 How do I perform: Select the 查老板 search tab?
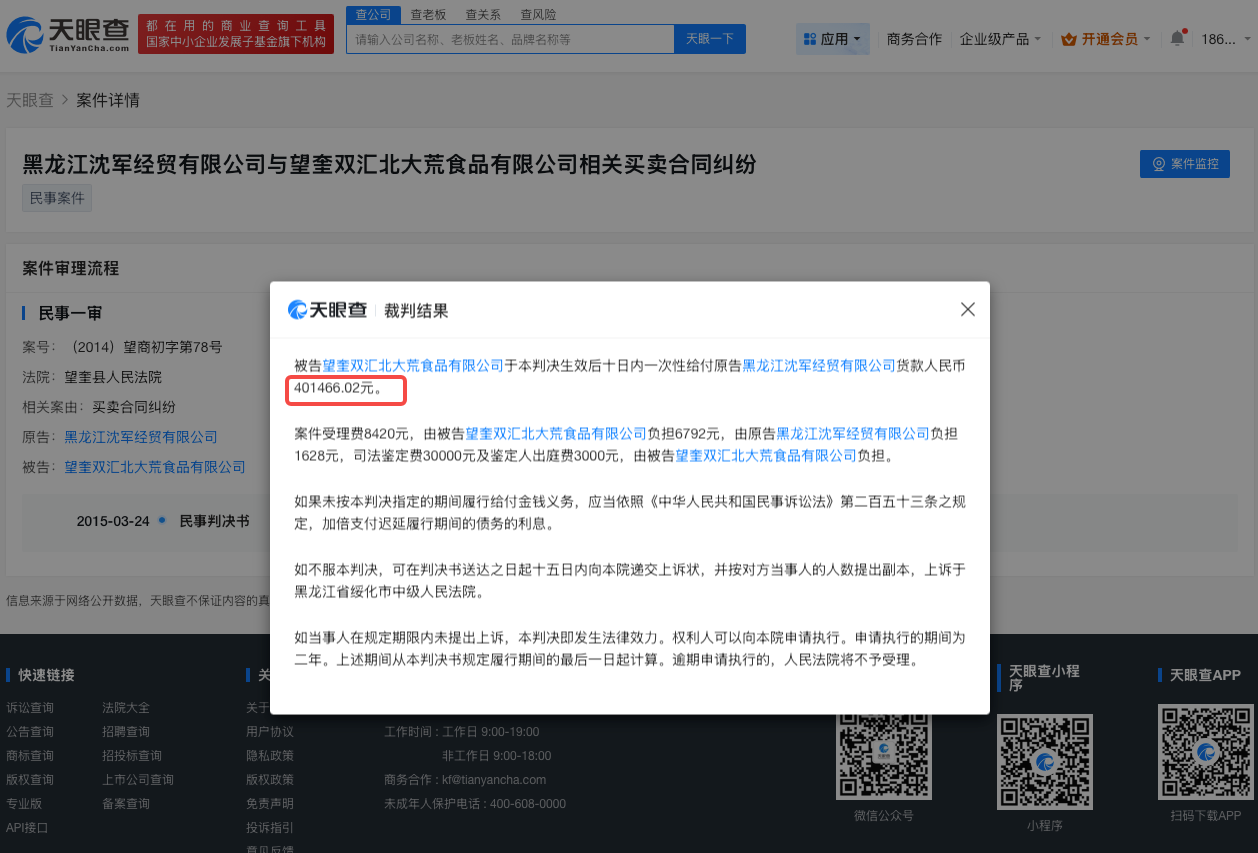pyautogui.click(x=428, y=14)
